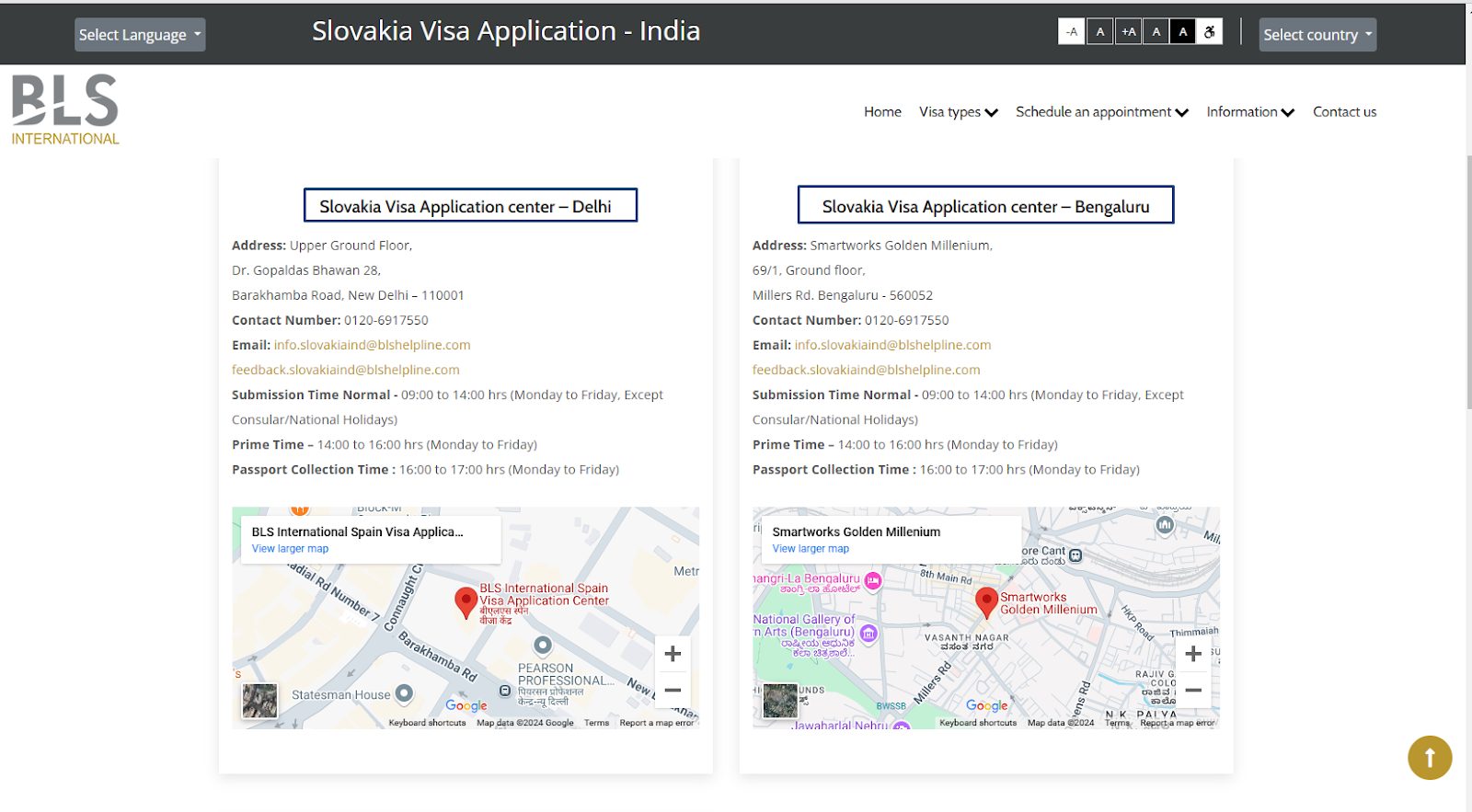Click Keyboard shortcuts on the Bengaluru map
Screen dimensions: 1472x812
pyautogui.click(x=978, y=723)
